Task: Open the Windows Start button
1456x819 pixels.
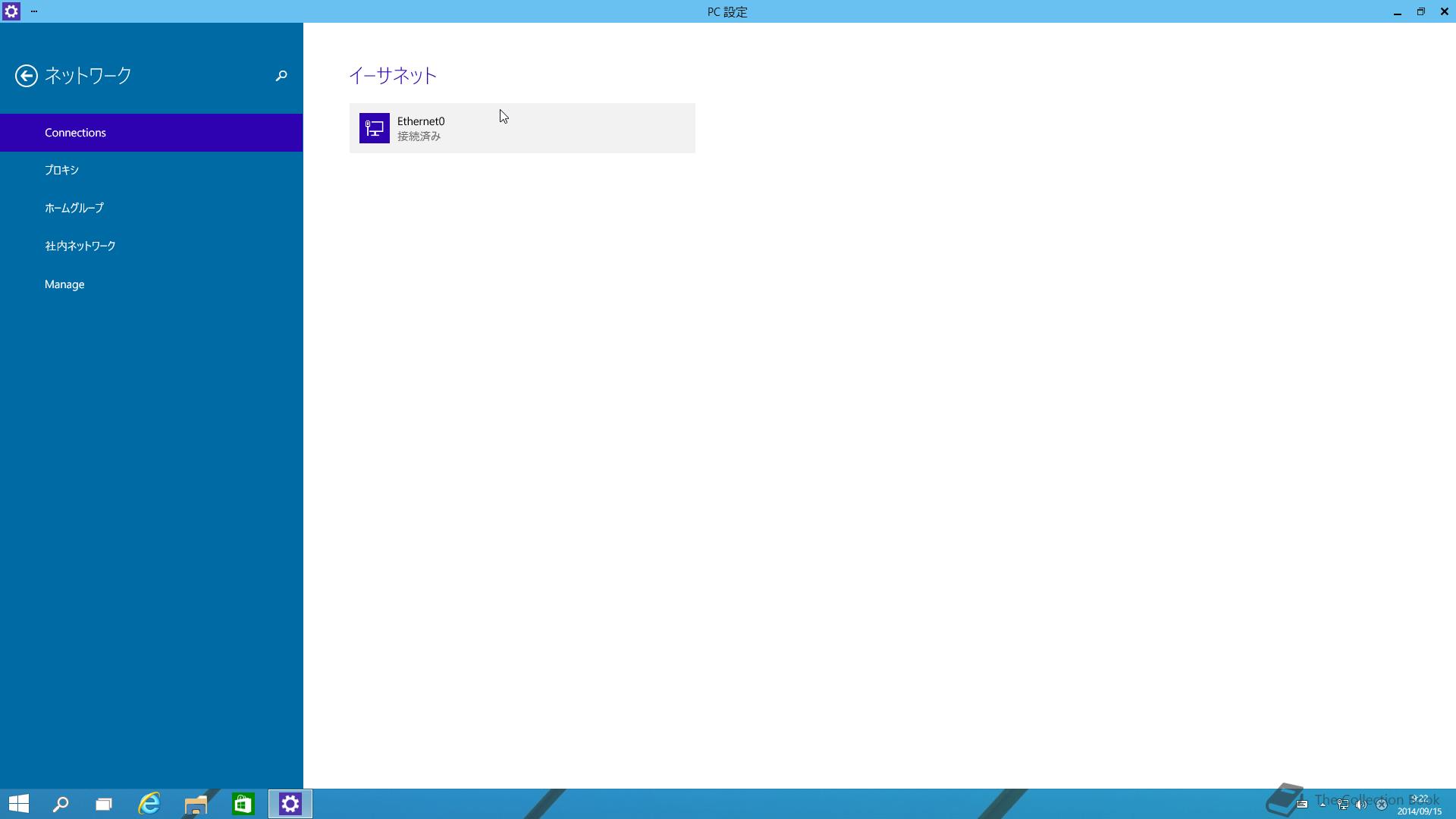Action: click(x=19, y=804)
